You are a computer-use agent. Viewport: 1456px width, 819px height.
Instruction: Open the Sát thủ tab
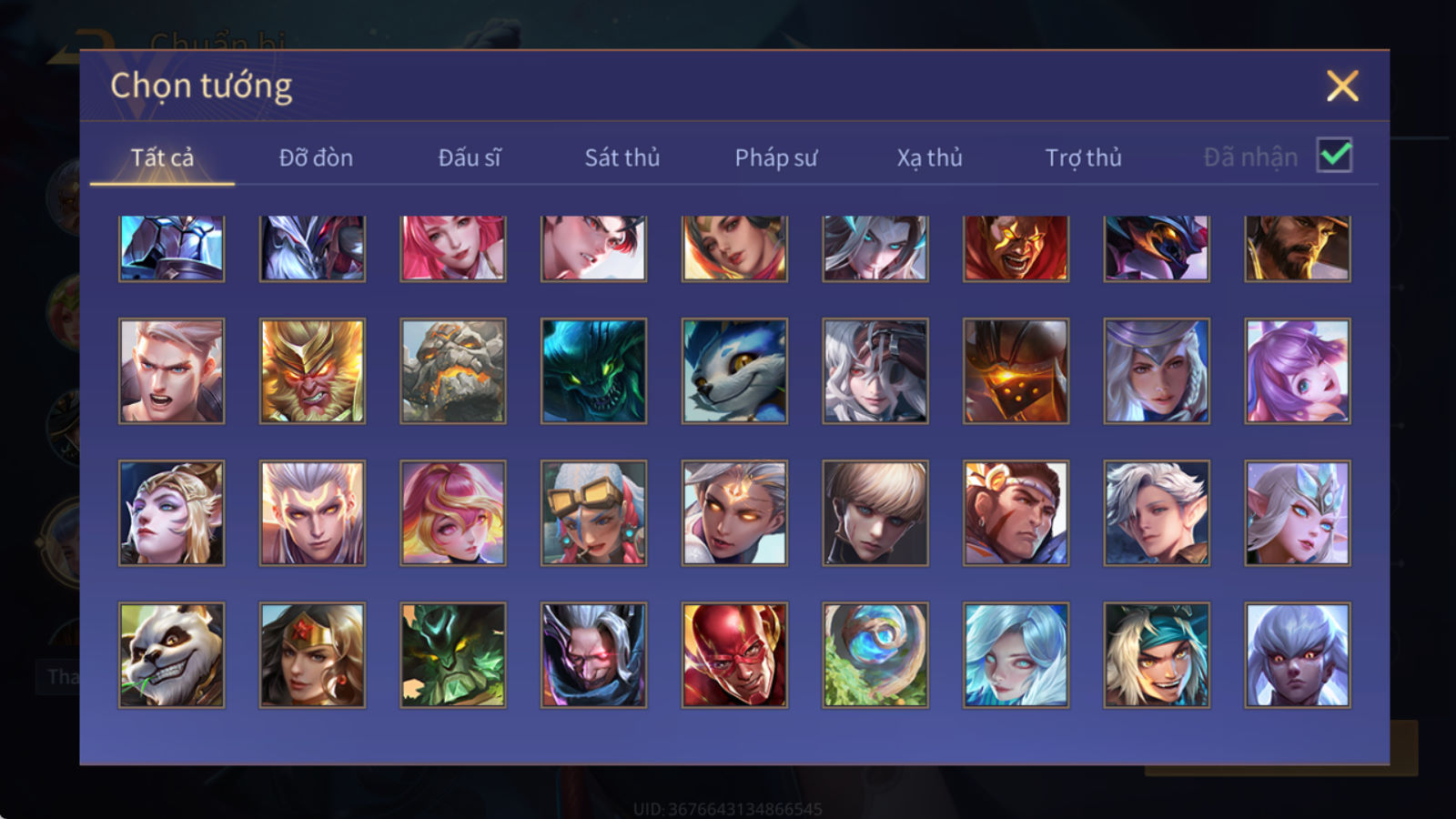click(x=622, y=157)
